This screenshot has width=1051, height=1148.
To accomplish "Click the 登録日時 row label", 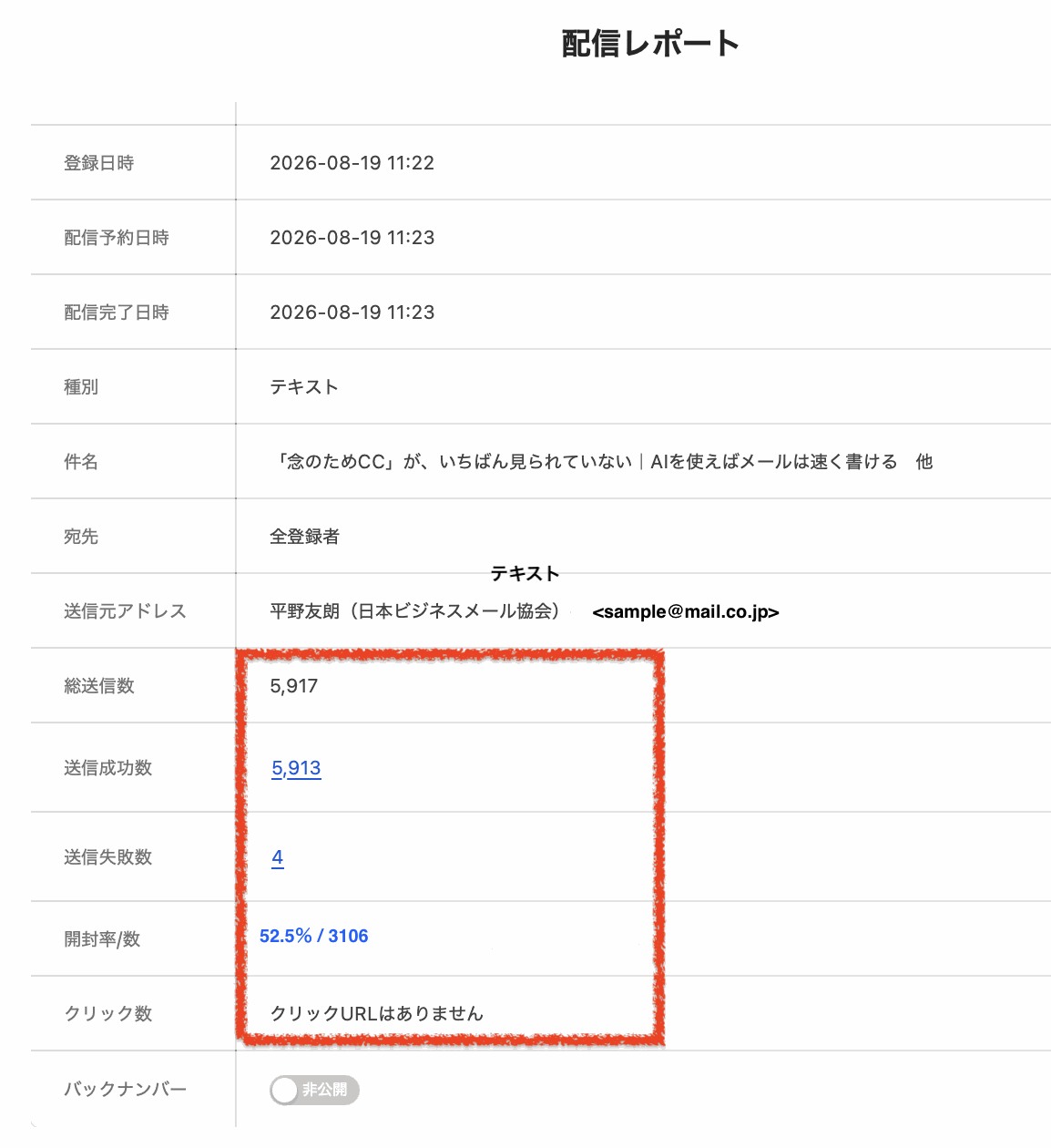I will click(x=98, y=163).
